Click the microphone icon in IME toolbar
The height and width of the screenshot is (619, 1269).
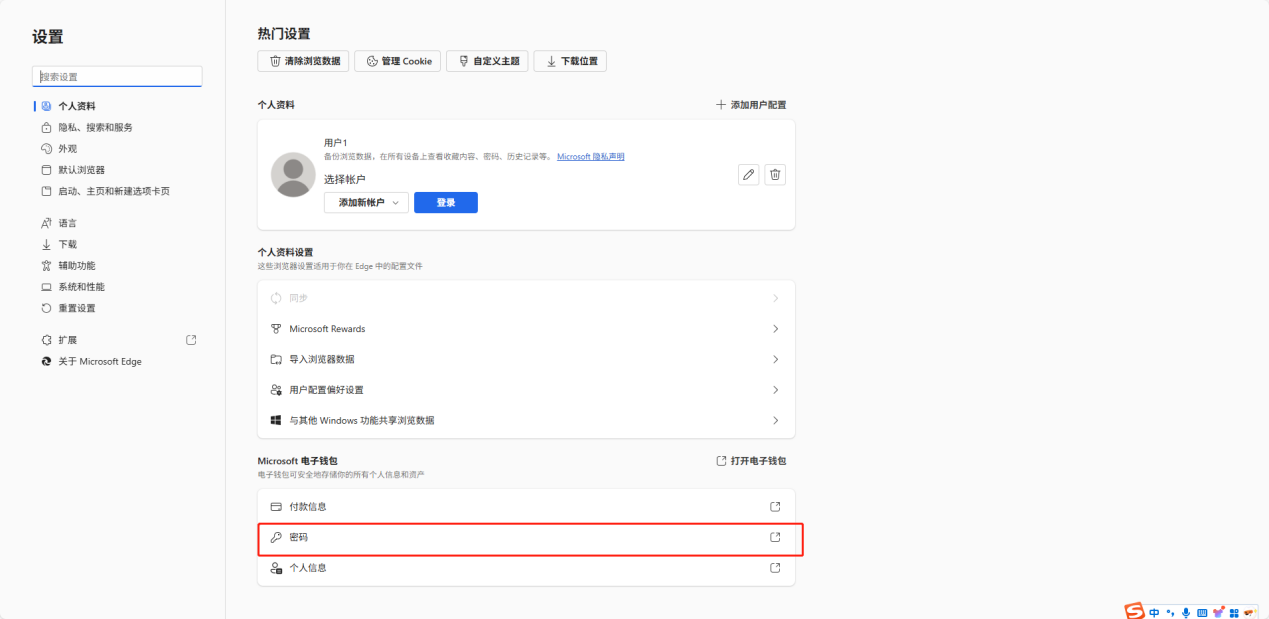pyautogui.click(x=1186, y=612)
